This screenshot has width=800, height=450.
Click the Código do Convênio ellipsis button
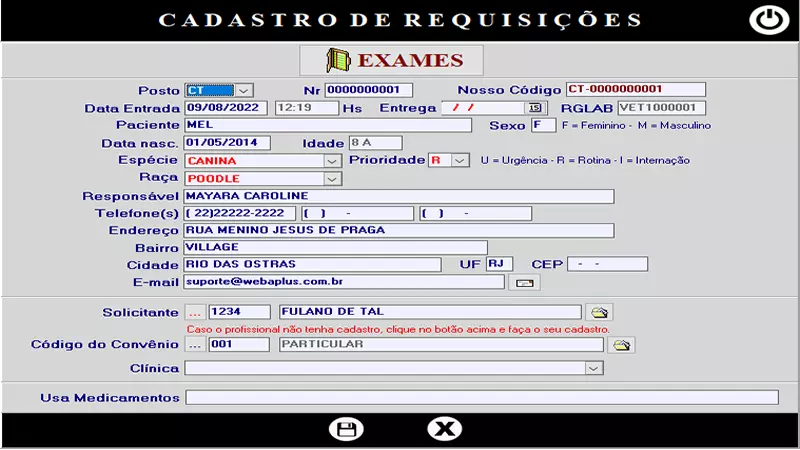pyautogui.click(x=195, y=345)
